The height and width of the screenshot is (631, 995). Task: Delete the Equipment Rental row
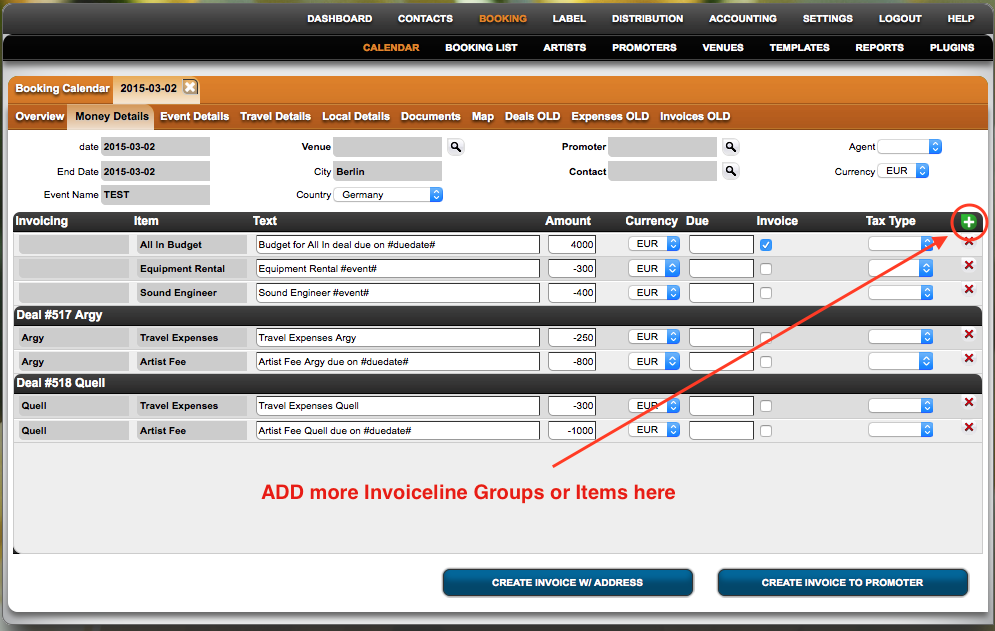click(x=968, y=265)
